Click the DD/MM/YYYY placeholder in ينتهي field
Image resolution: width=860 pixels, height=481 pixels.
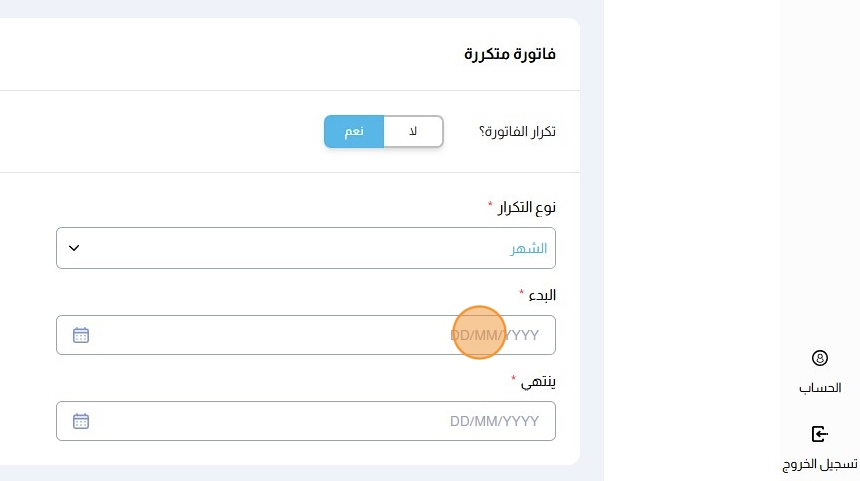495,421
